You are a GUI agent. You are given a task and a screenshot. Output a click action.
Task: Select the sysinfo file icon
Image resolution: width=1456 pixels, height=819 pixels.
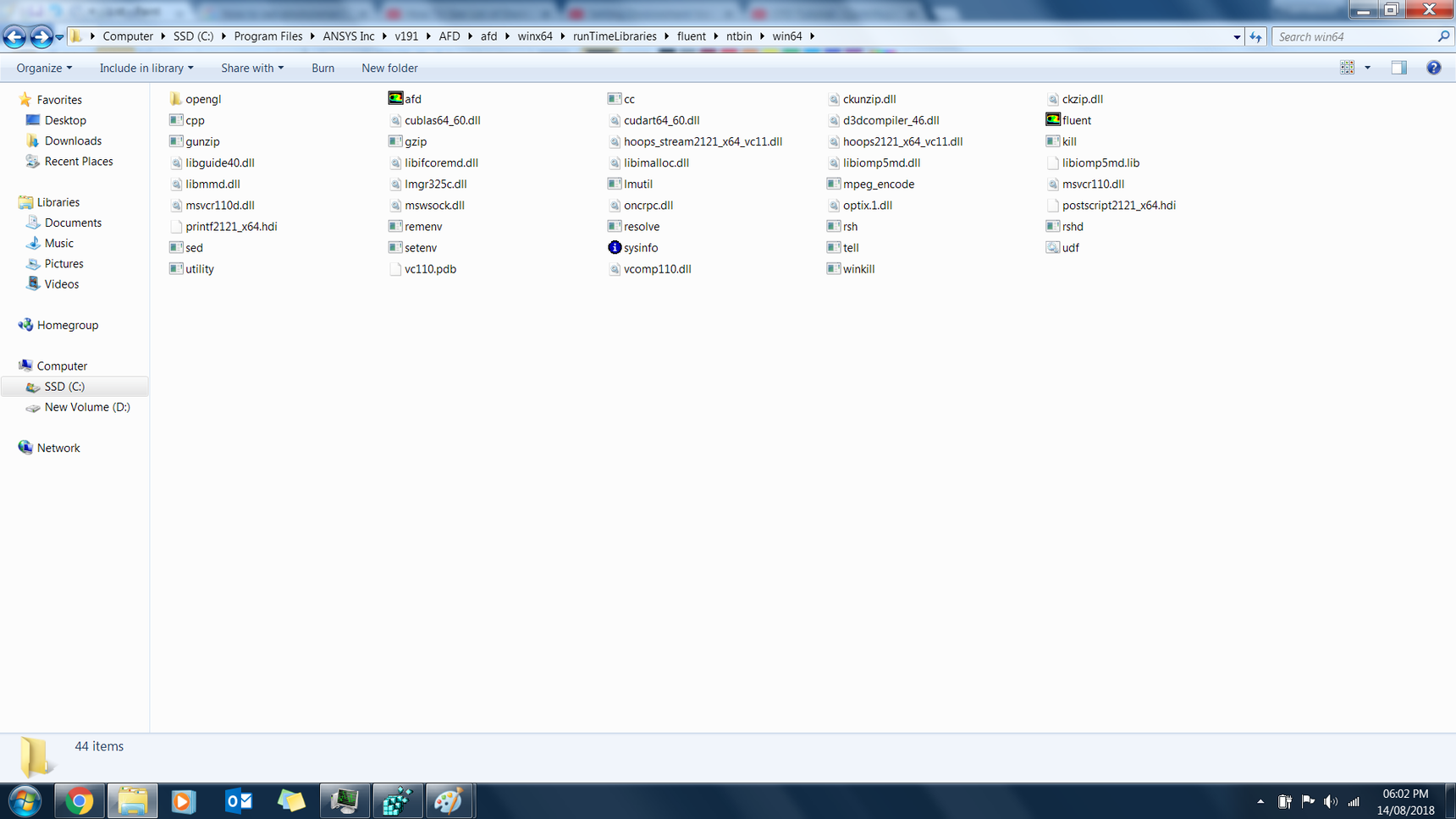pos(615,247)
